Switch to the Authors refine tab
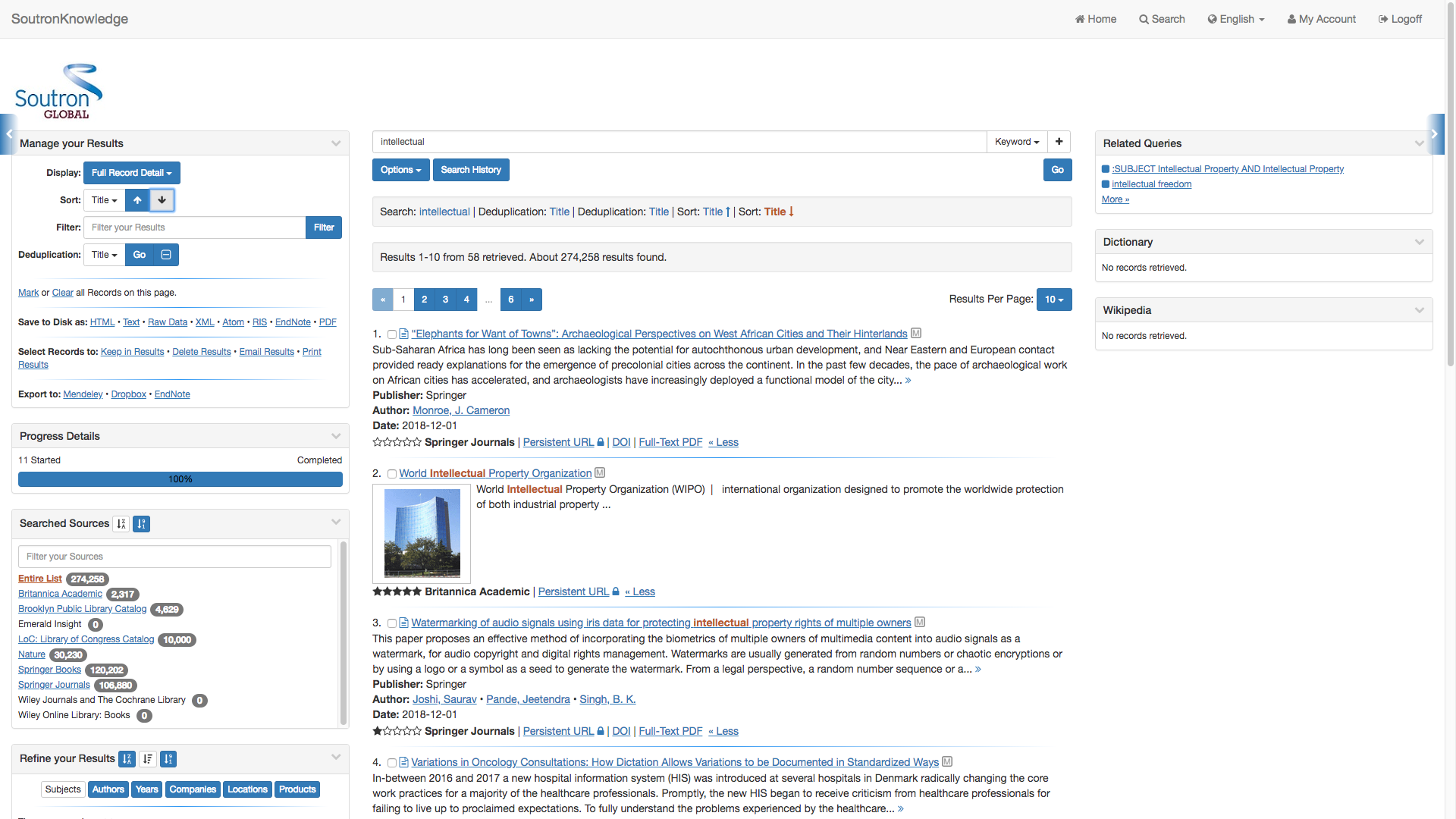 [108, 789]
